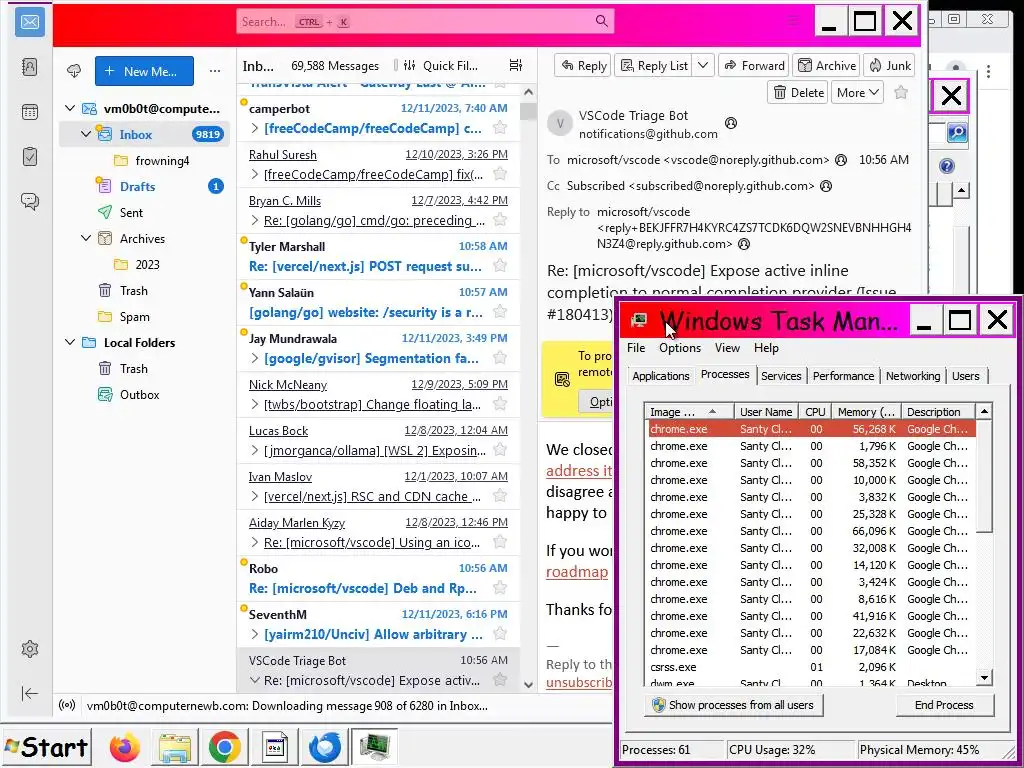Open the Reply List dropdown arrow
The height and width of the screenshot is (768, 1024).
click(703, 65)
